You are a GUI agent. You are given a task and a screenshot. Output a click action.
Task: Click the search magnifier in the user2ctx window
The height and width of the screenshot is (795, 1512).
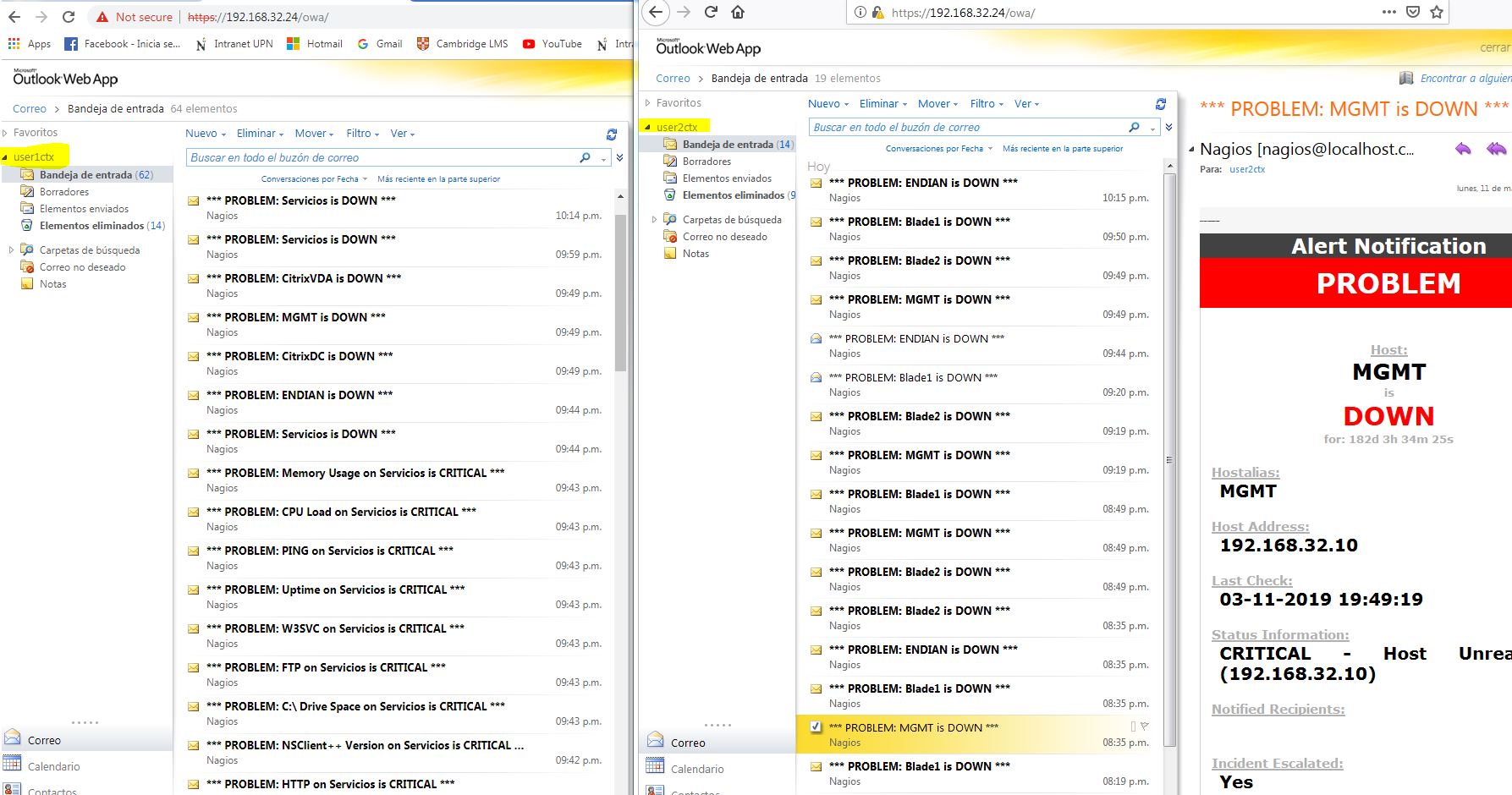[1134, 127]
